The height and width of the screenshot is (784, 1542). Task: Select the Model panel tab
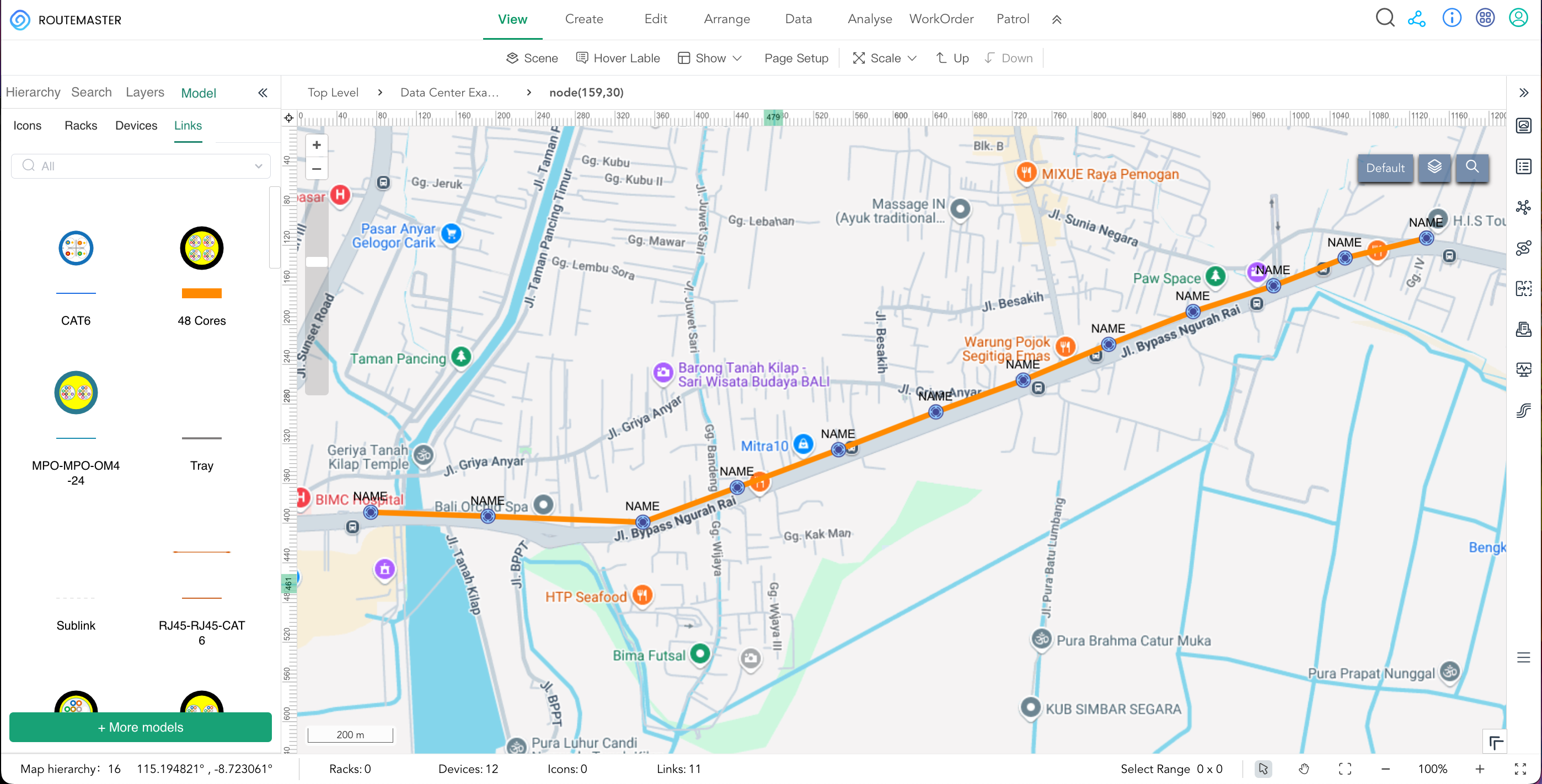coord(198,93)
